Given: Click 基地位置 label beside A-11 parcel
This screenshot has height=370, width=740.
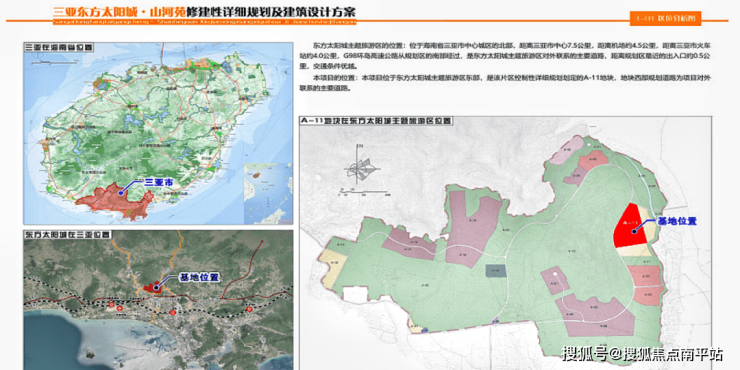Looking at the screenshot, I should (x=677, y=222).
